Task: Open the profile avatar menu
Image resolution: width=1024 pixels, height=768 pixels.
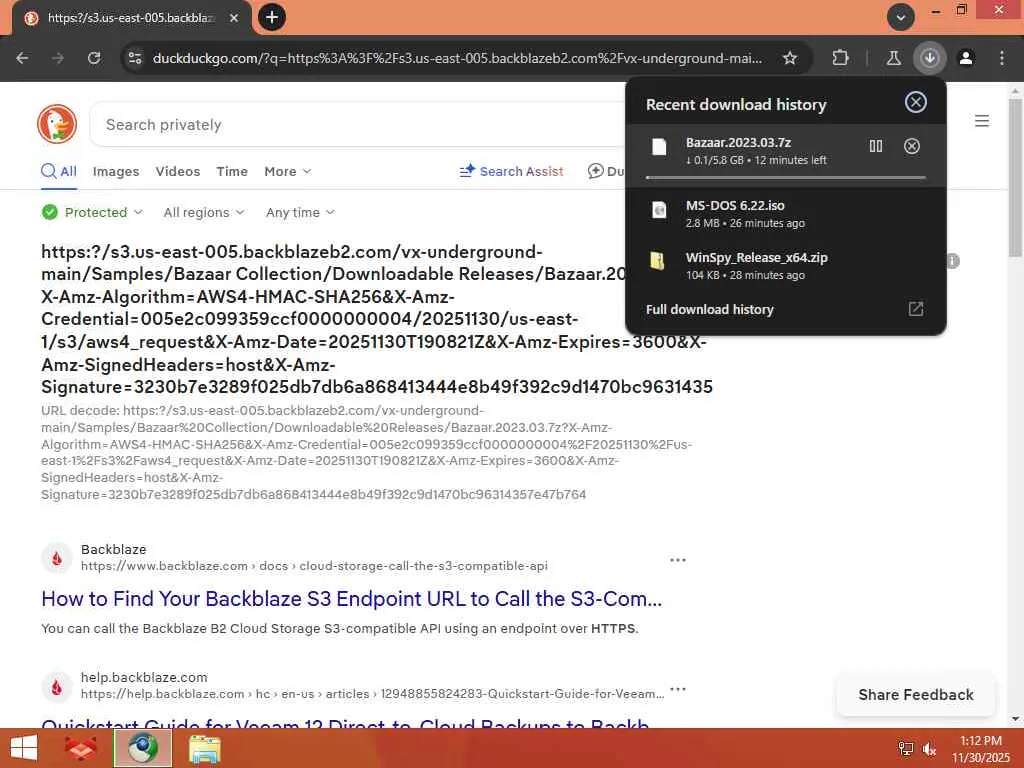Action: pos(966,58)
